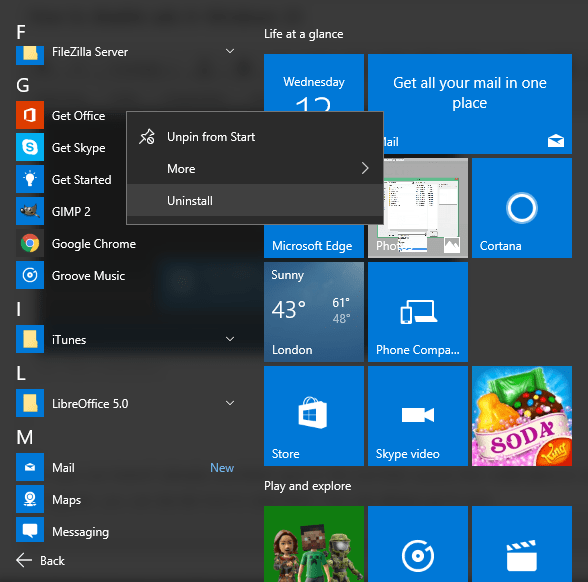588x582 pixels.
Task: Expand the FileZilla Server folder chevron
Action: tap(230, 51)
